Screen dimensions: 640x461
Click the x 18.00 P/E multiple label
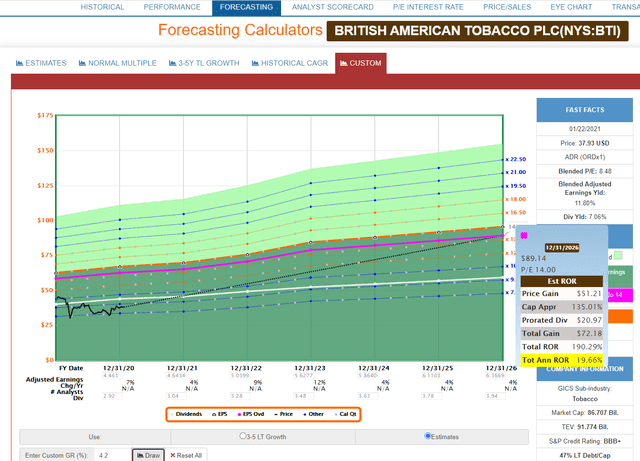(x=516, y=199)
